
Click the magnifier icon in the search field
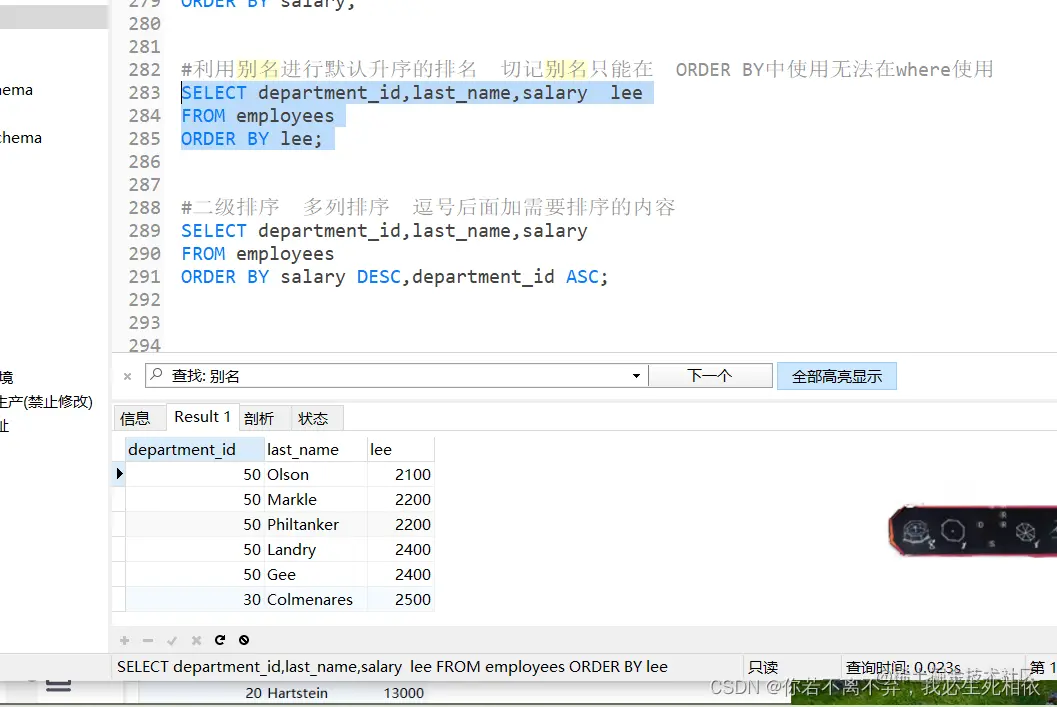[156, 375]
